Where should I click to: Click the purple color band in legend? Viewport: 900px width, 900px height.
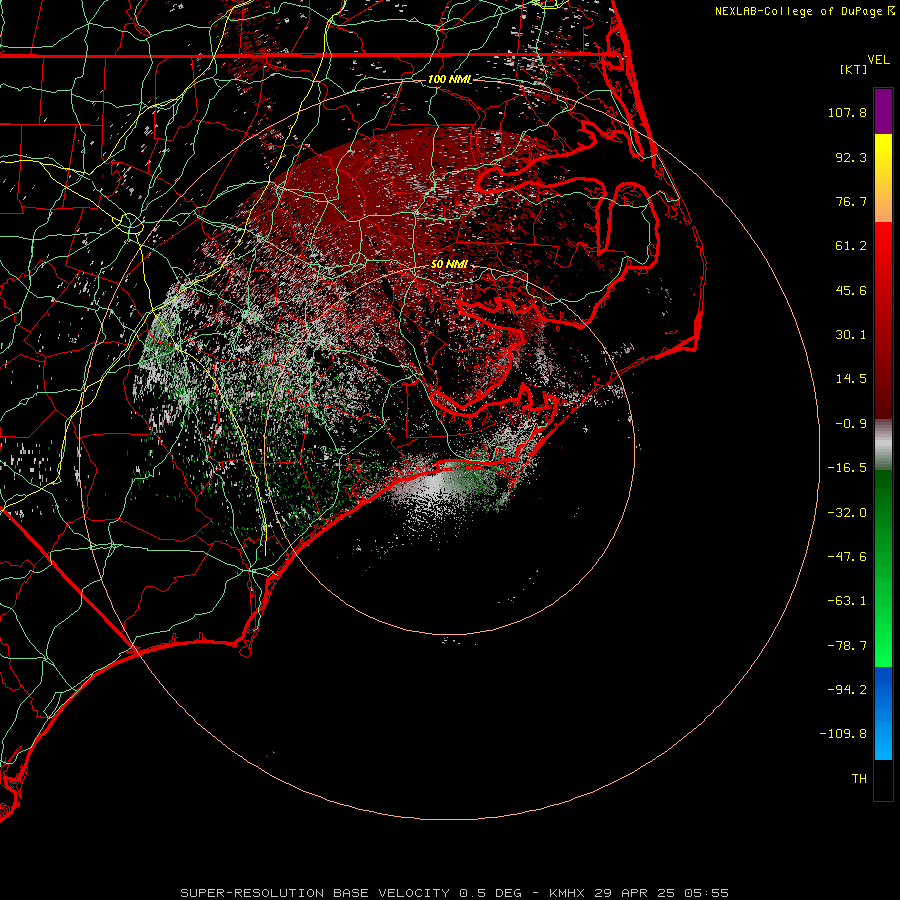883,111
